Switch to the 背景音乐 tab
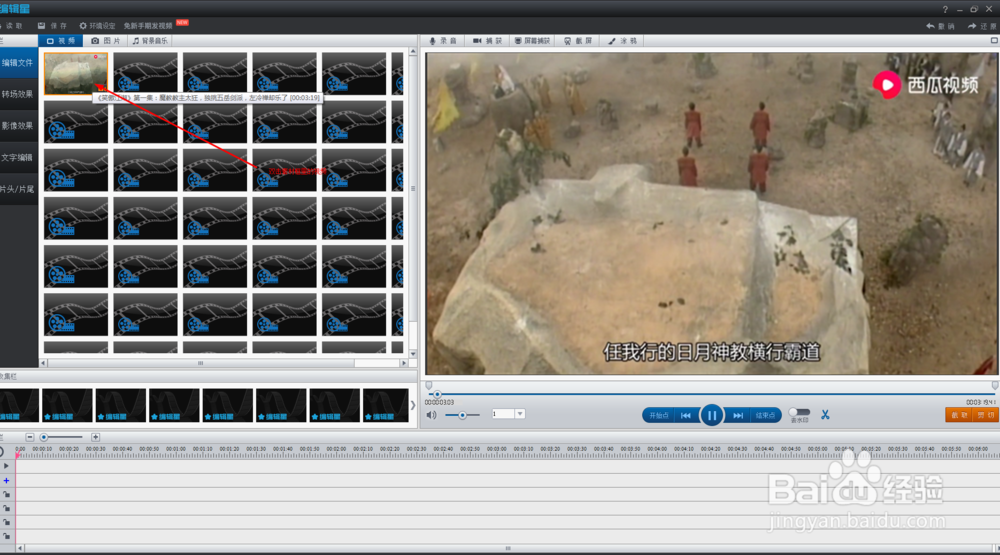This screenshot has height=555, width=1000. coord(150,41)
